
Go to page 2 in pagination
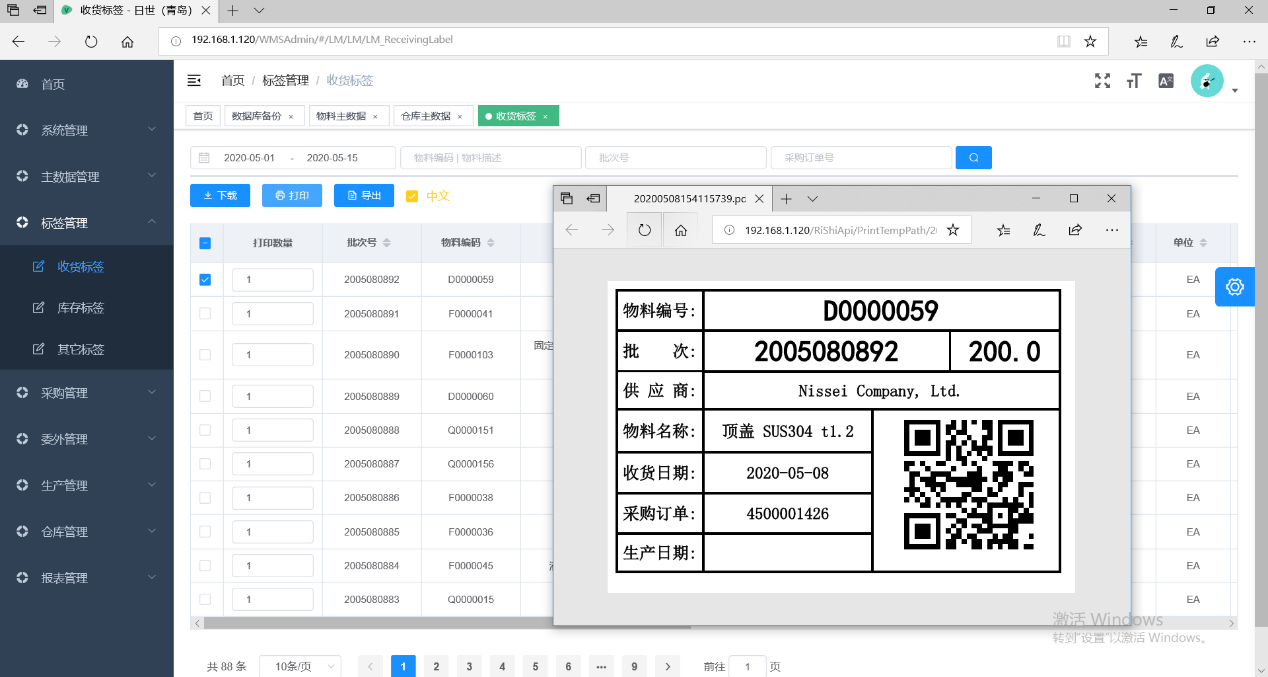click(436, 666)
